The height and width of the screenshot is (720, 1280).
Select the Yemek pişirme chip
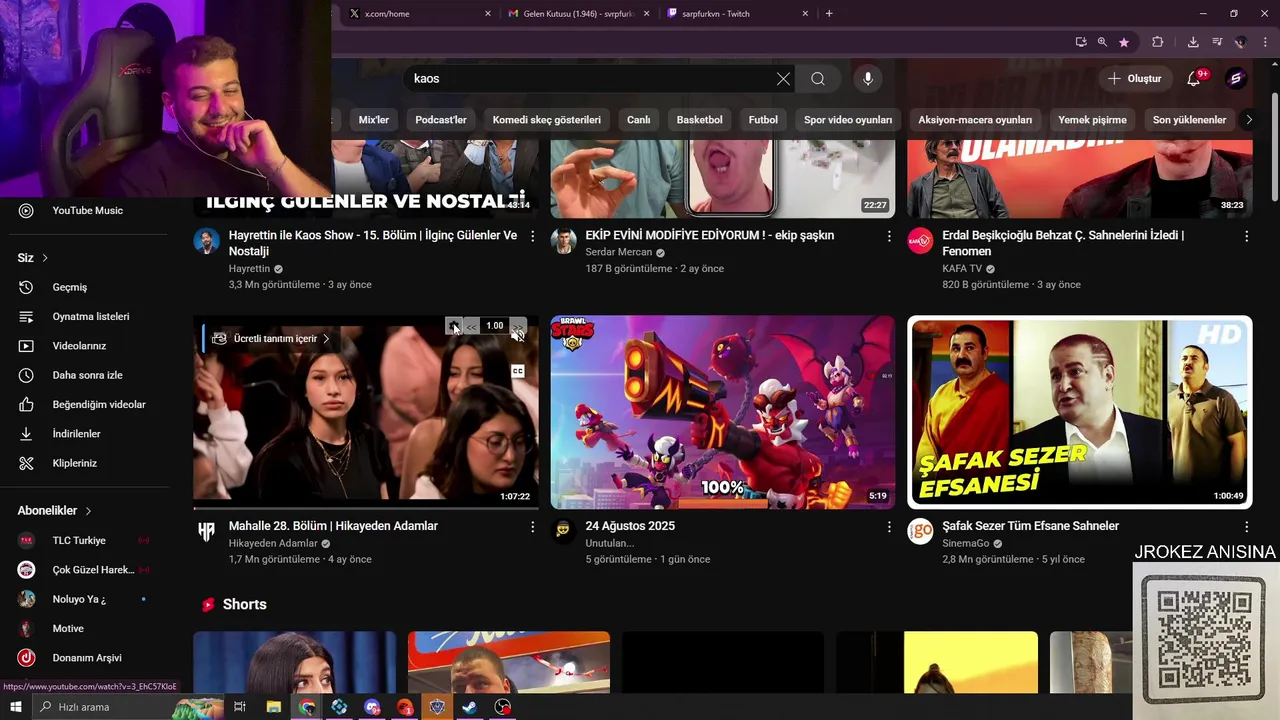tap(1092, 120)
